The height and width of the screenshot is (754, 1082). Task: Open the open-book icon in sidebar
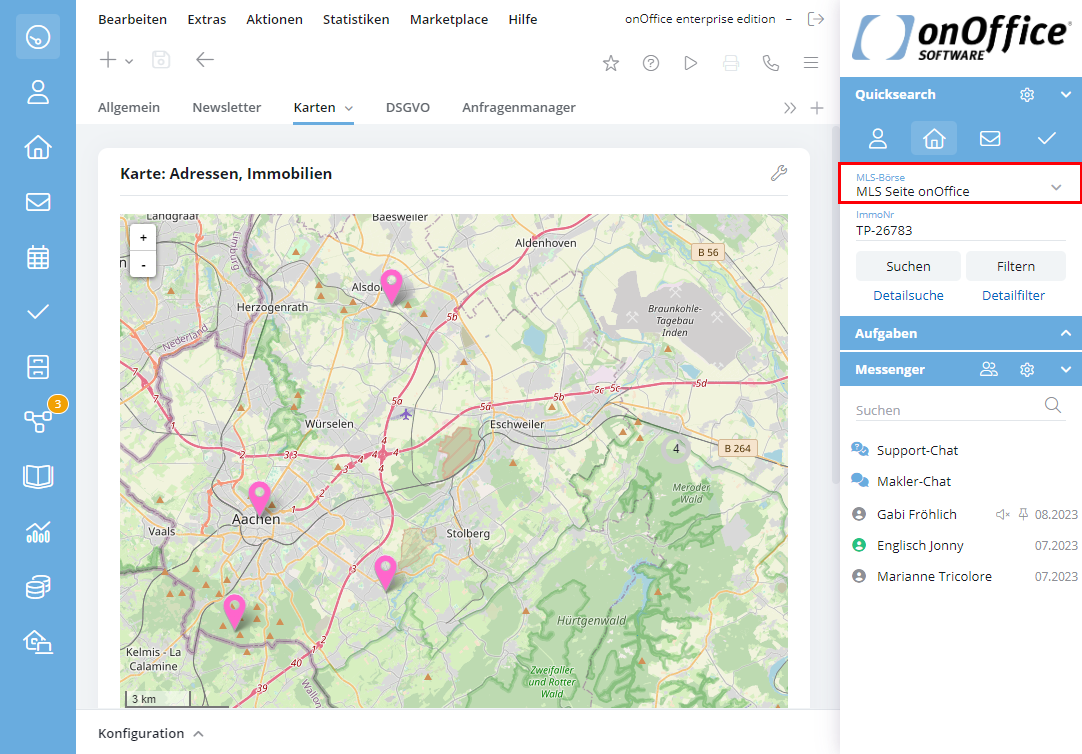click(38, 477)
